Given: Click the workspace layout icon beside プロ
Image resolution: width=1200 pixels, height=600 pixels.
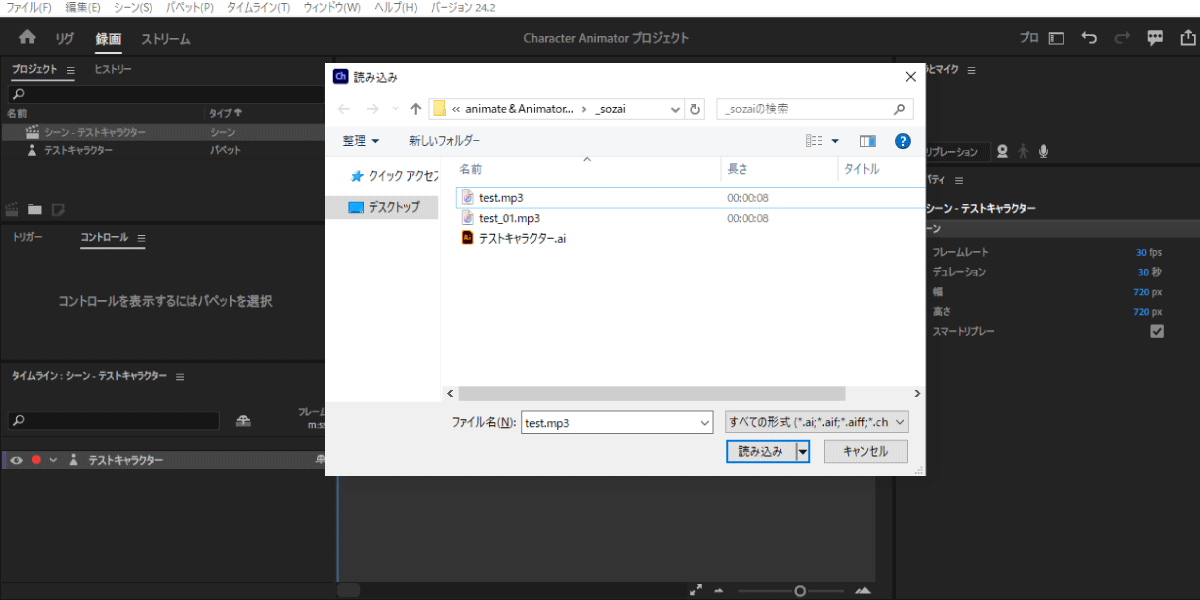Looking at the screenshot, I should (x=1057, y=38).
